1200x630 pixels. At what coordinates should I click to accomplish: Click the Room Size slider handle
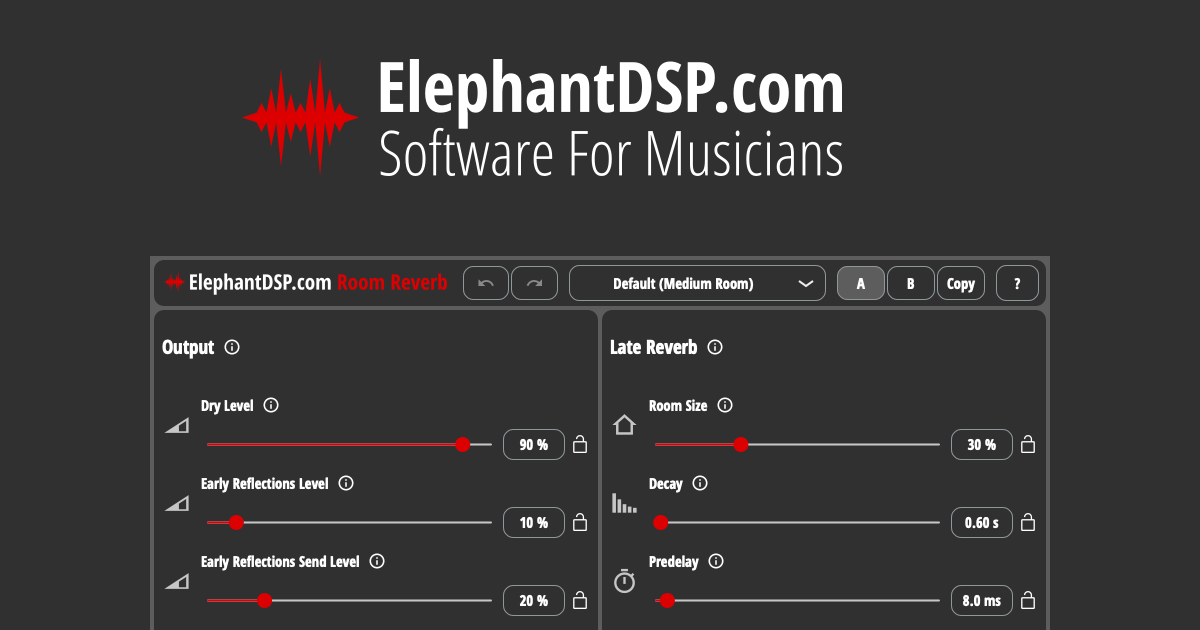(x=740, y=444)
